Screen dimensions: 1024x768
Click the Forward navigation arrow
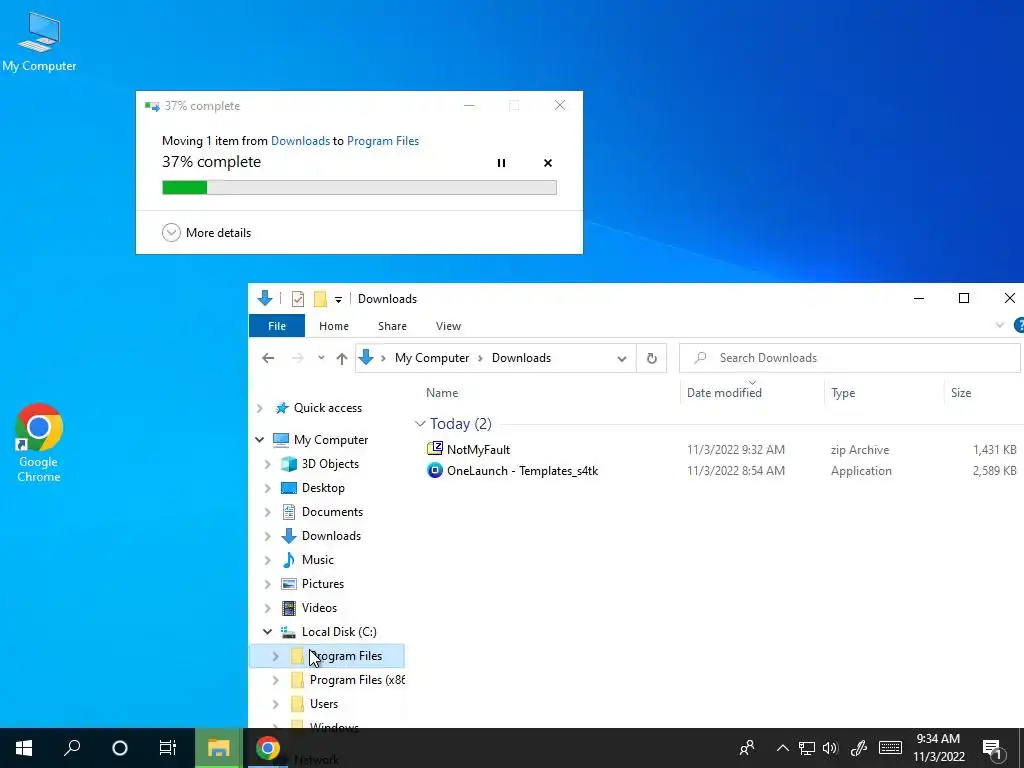(297, 358)
